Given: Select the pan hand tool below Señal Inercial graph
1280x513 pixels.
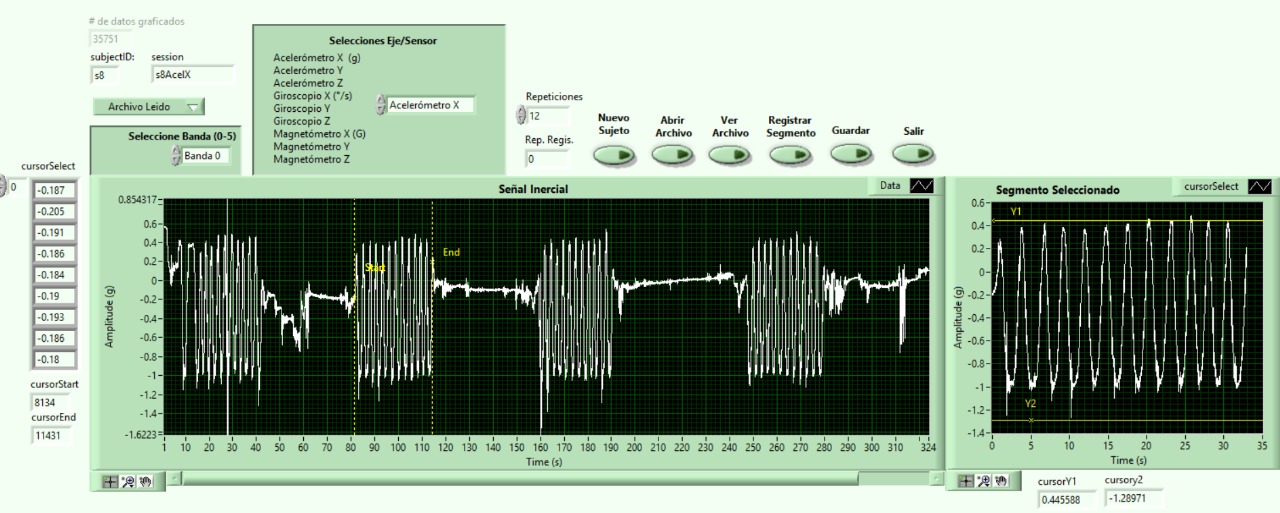Looking at the screenshot, I should point(145,481).
